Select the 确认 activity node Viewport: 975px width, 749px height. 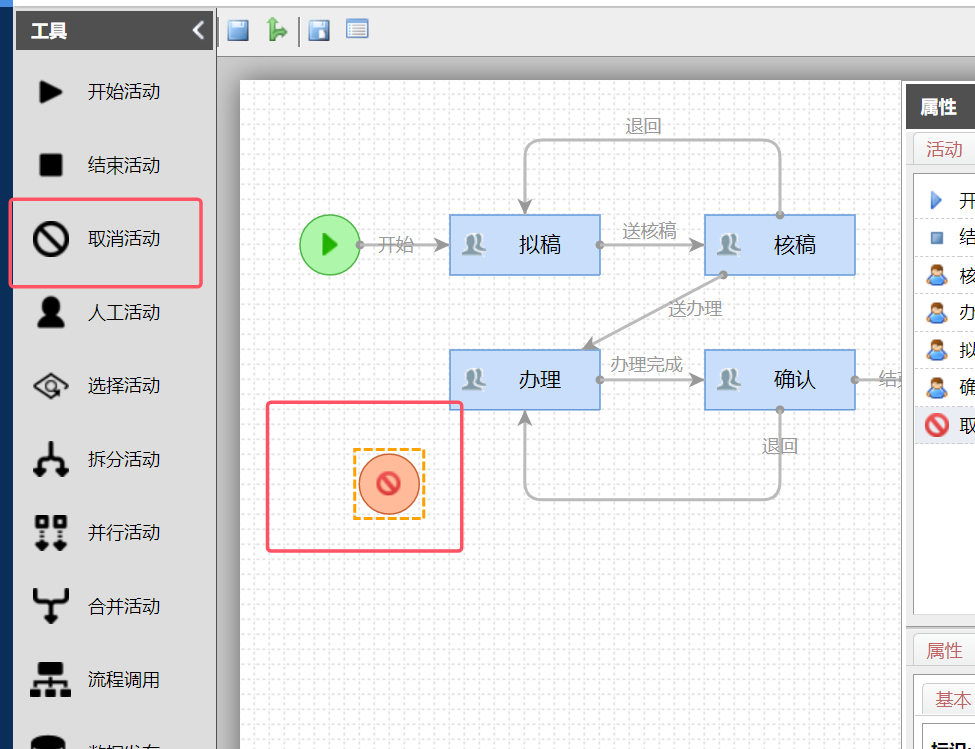pyautogui.click(x=780, y=380)
